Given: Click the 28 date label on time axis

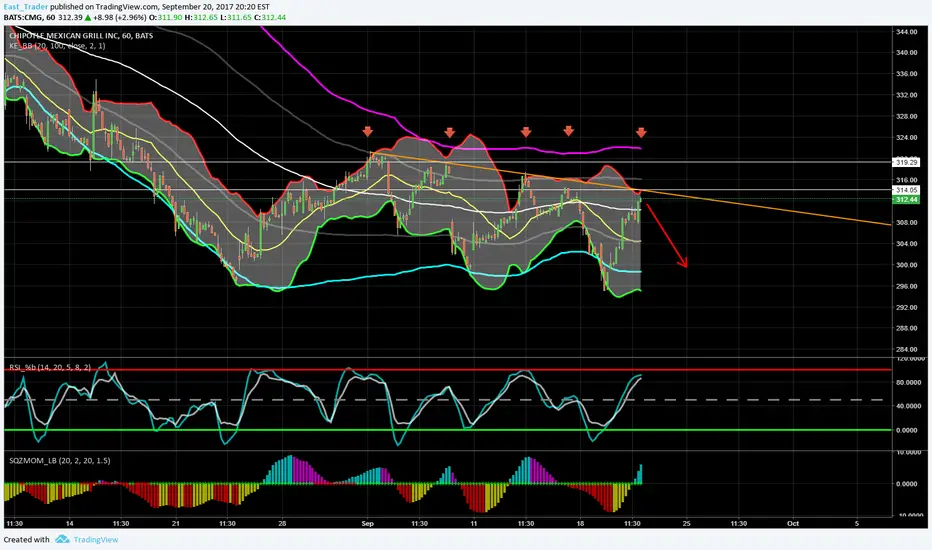Looking at the screenshot, I should [282, 524].
